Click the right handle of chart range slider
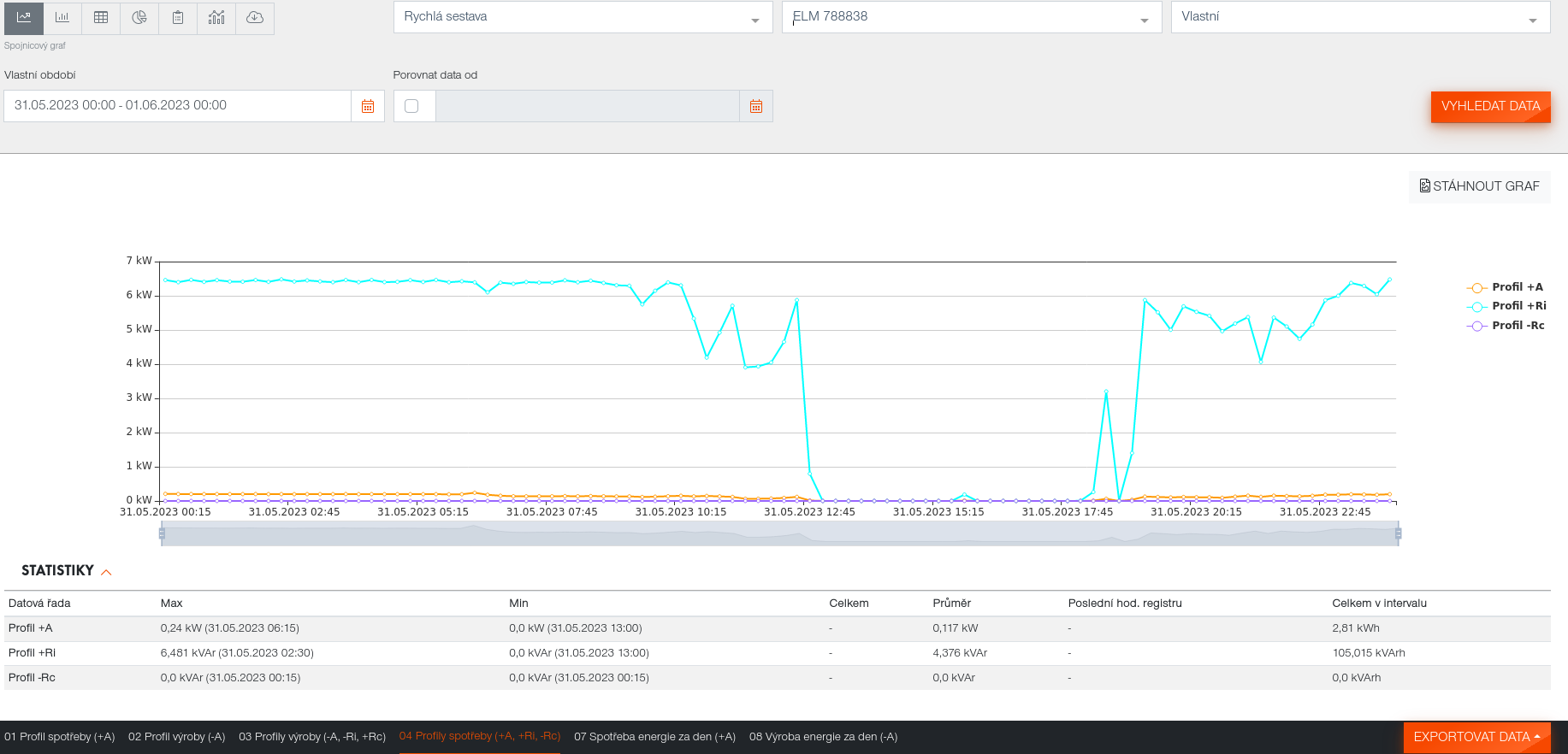Screen dimensions: 1568x754 (1399, 533)
